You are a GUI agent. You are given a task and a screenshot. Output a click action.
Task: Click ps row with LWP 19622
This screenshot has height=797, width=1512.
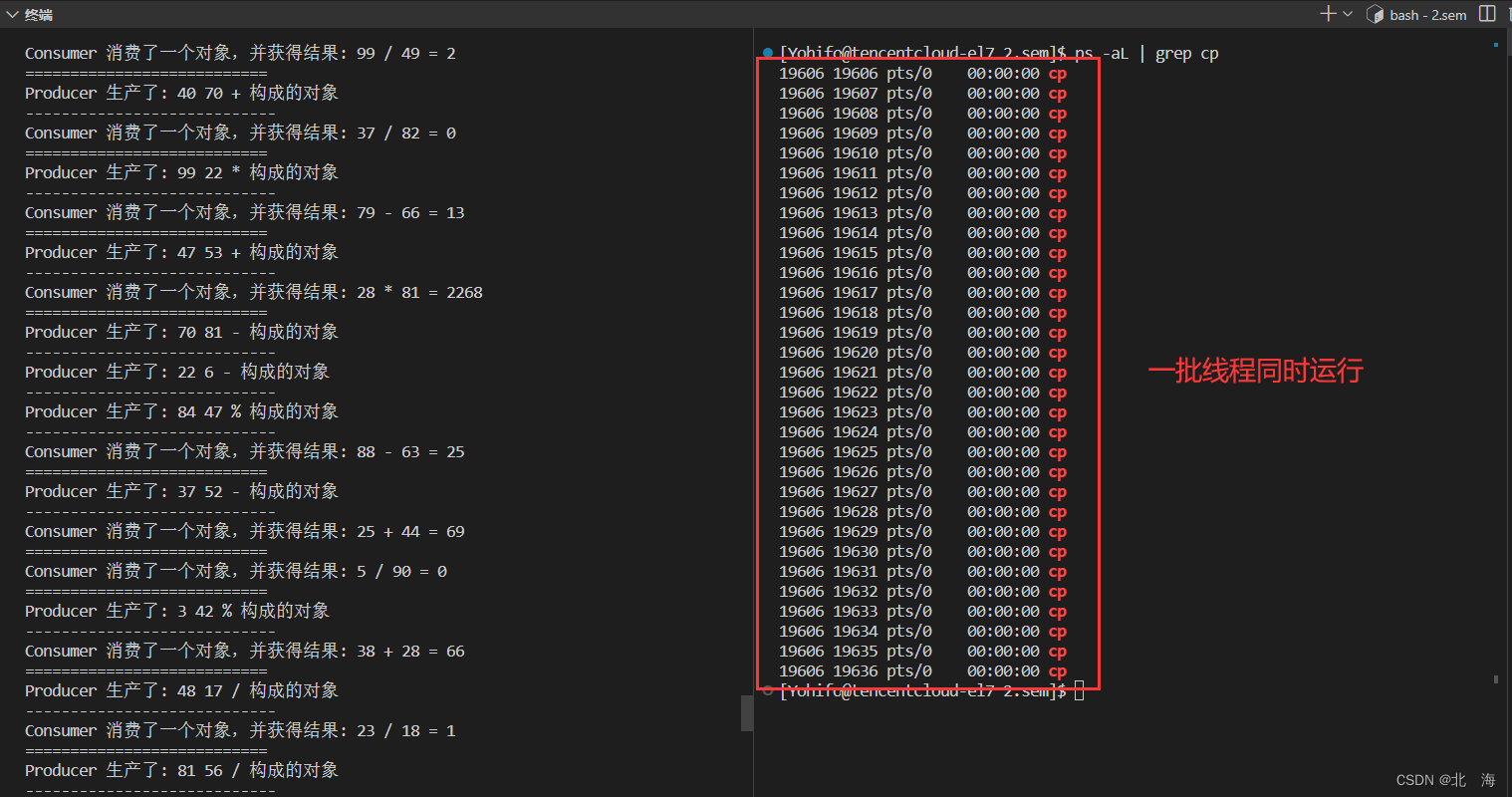[922, 392]
